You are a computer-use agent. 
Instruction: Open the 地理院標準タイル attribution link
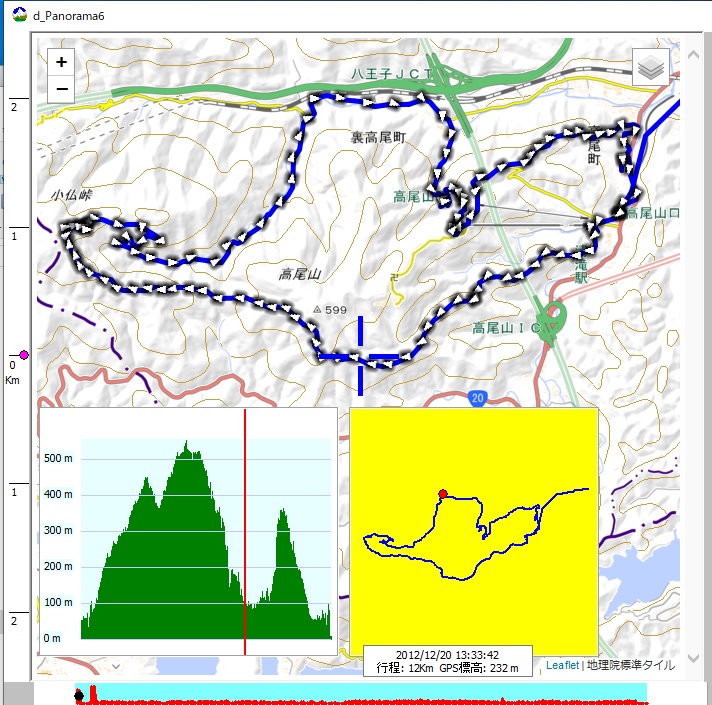click(x=630, y=665)
